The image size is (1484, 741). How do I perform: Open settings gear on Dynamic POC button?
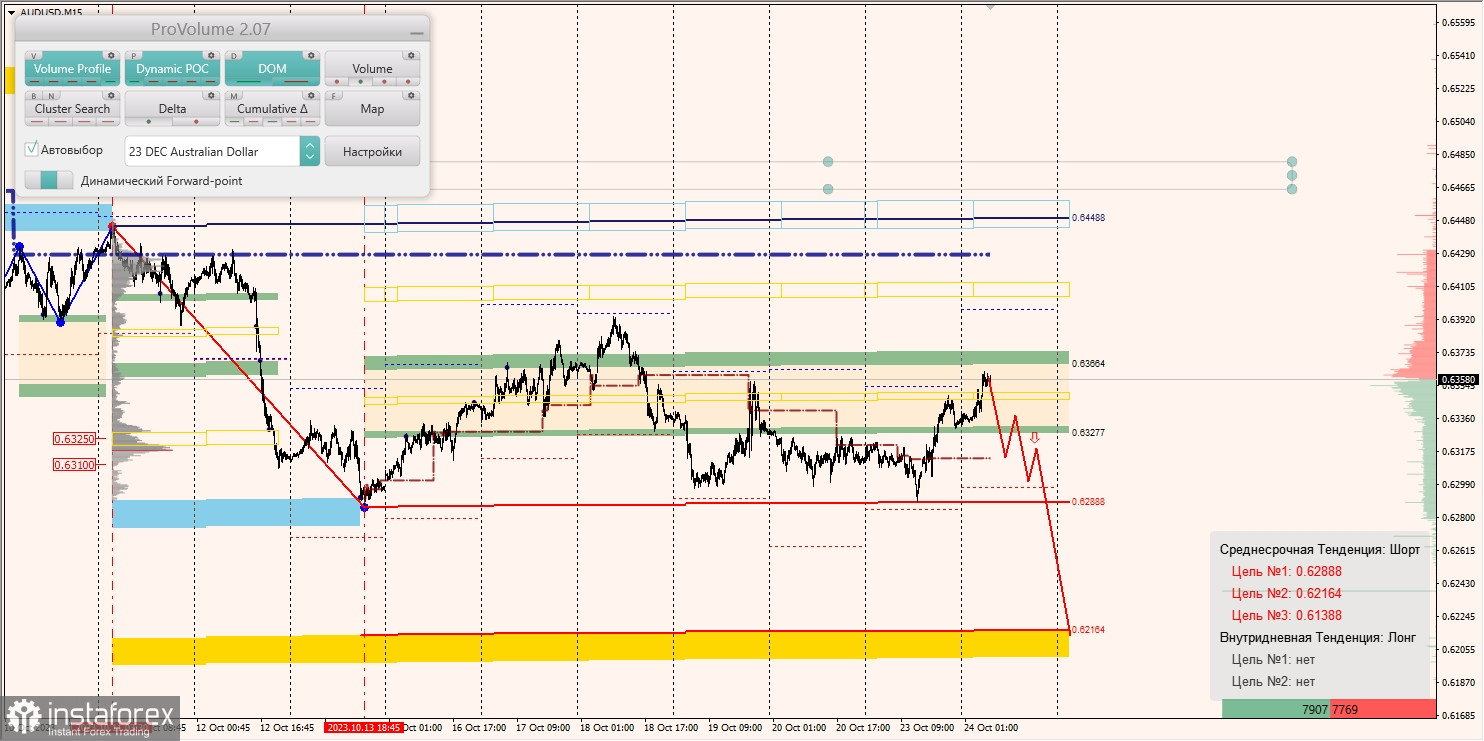click(211, 55)
